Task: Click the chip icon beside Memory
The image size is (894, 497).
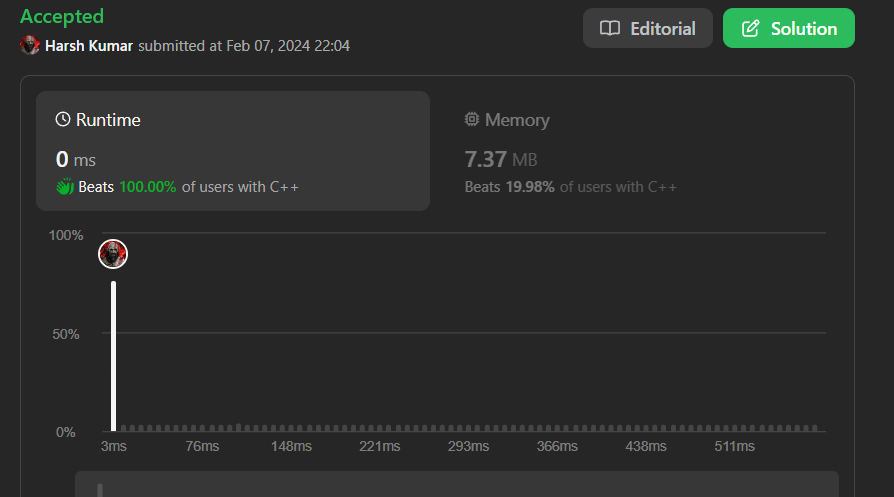Action: (472, 120)
